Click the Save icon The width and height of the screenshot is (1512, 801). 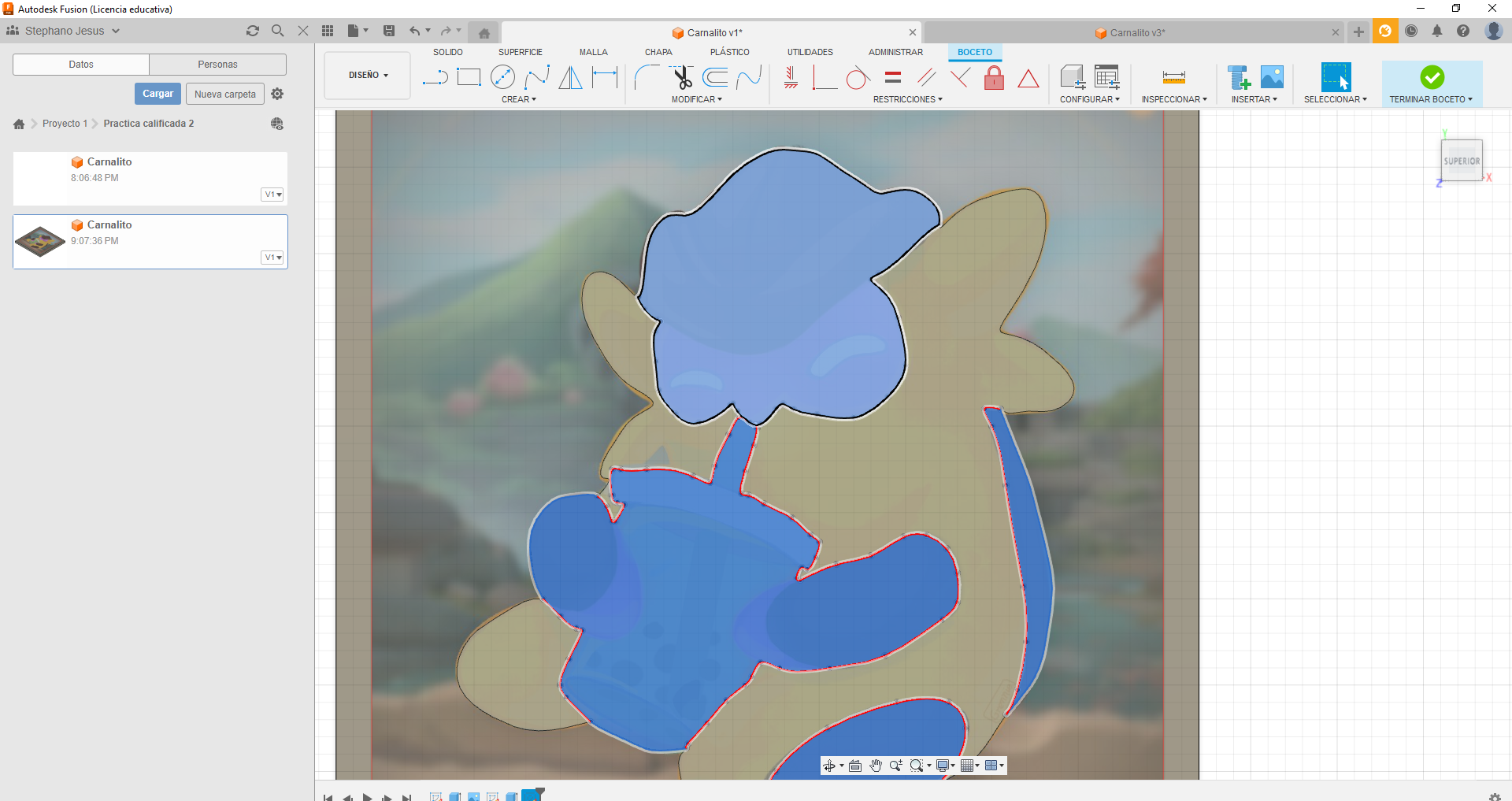[x=389, y=31]
